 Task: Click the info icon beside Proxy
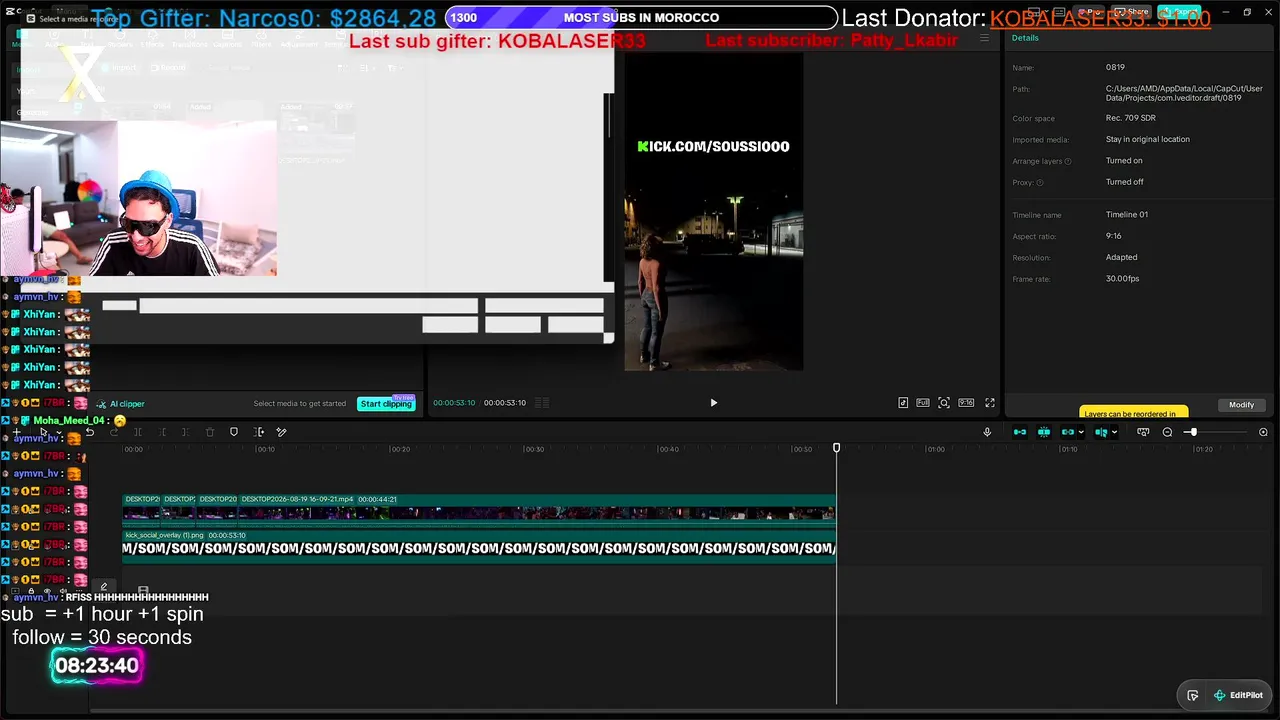click(1040, 183)
